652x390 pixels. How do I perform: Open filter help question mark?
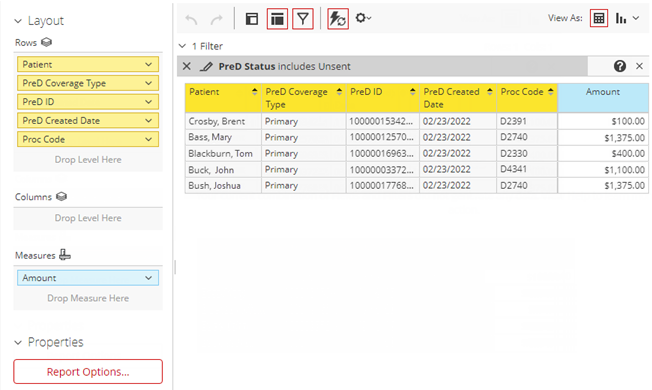(x=620, y=66)
